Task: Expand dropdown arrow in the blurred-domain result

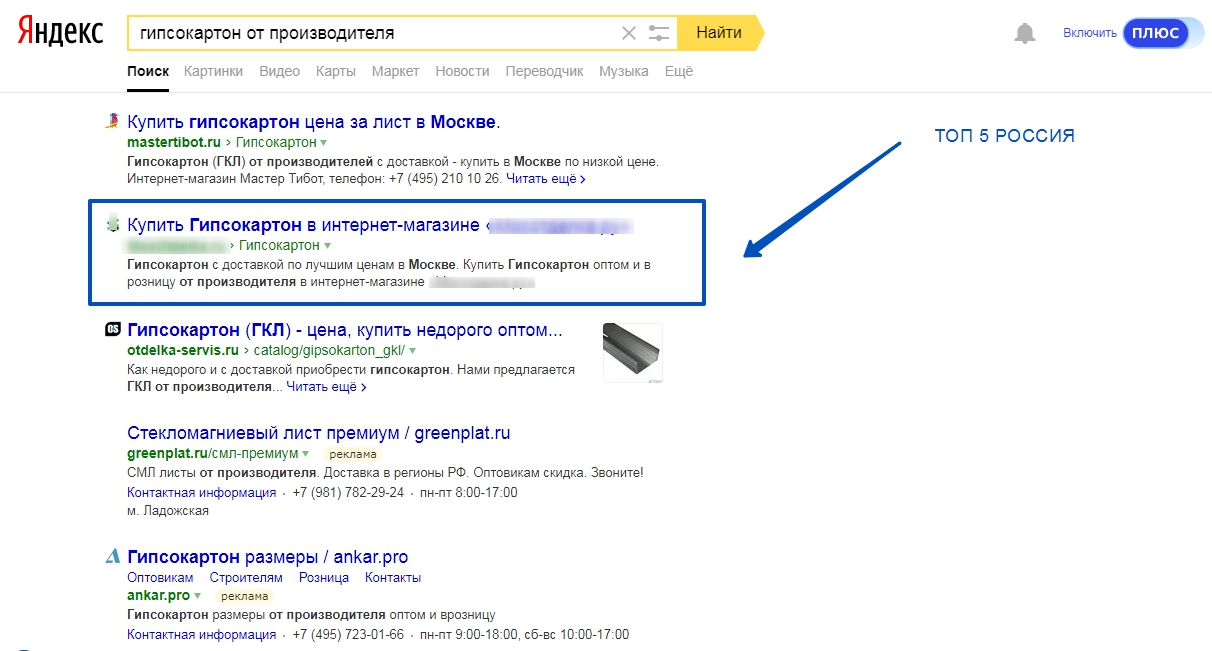Action: click(x=327, y=246)
